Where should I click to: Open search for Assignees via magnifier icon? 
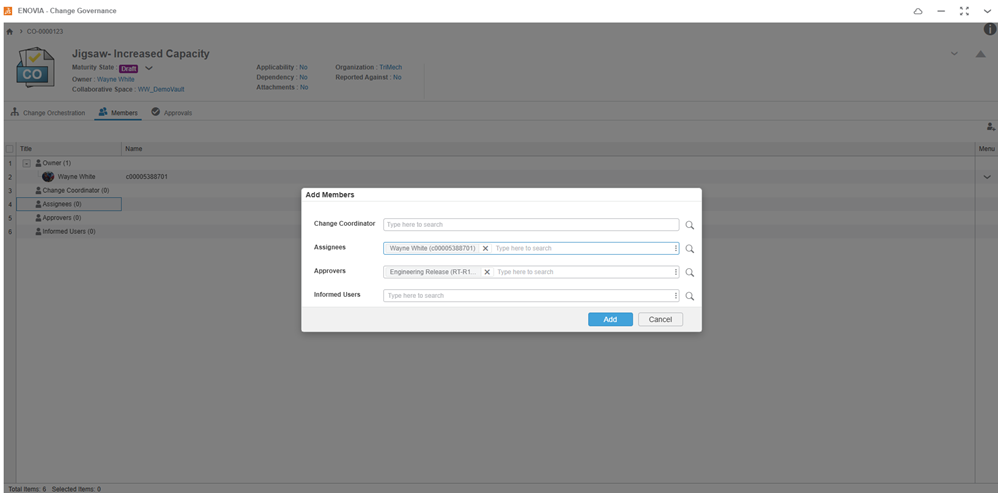(x=690, y=249)
